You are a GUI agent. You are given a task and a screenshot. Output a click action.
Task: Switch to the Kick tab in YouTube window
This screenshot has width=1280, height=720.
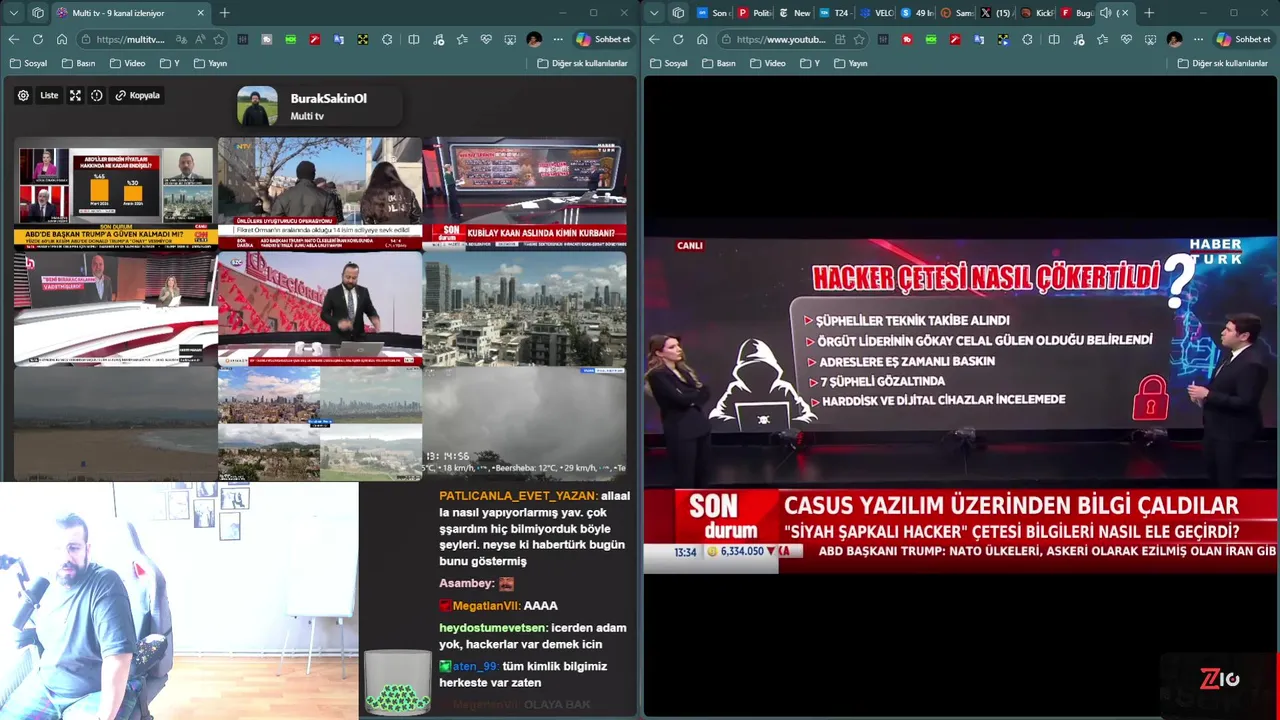pos(1037,13)
